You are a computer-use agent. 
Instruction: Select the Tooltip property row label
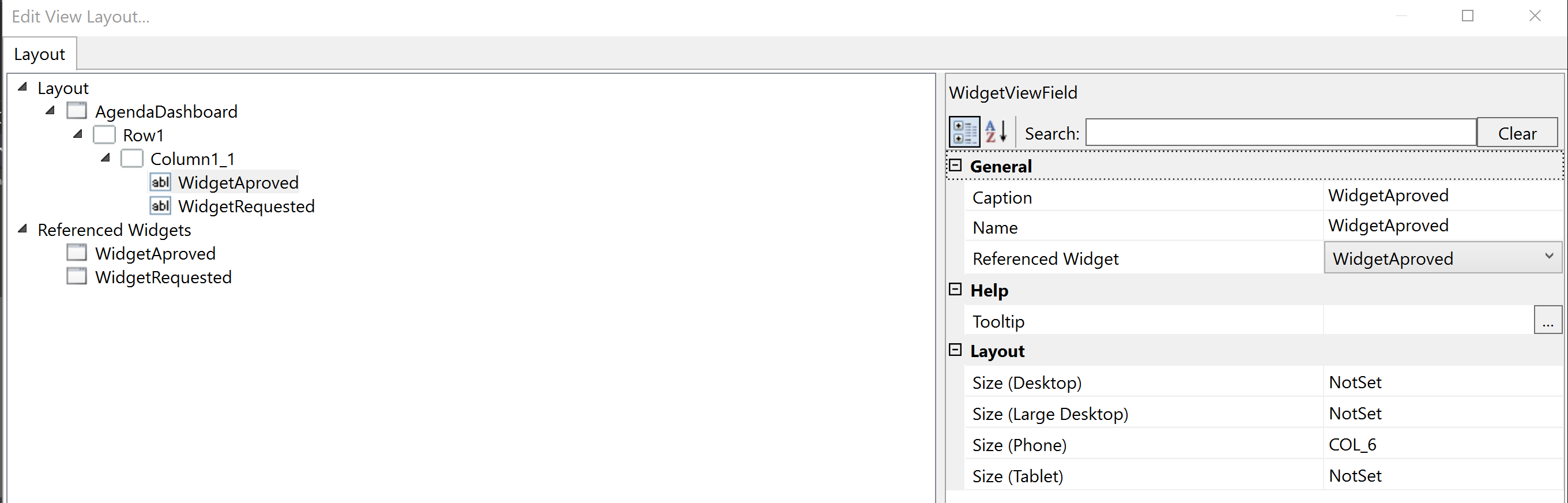click(998, 321)
